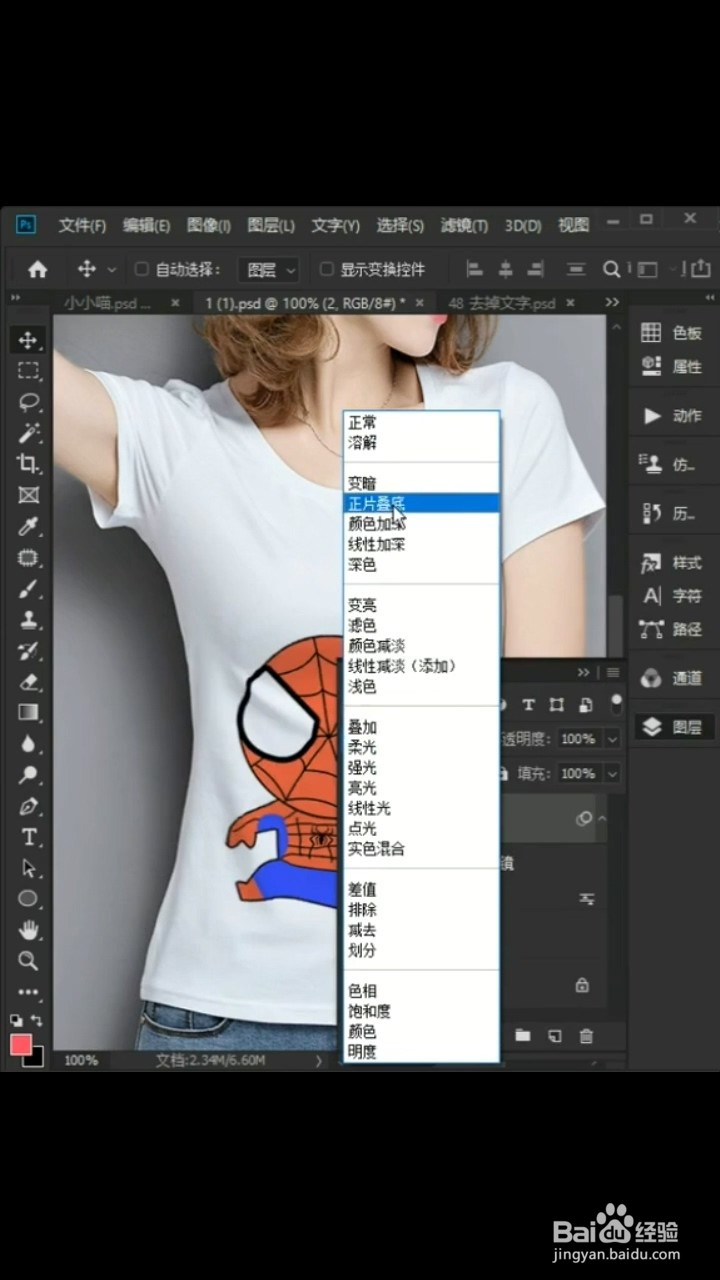The width and height of the screenshot is (720, 1280).
Task: Filter layers by type (T) icon
Action: point(529,704)
